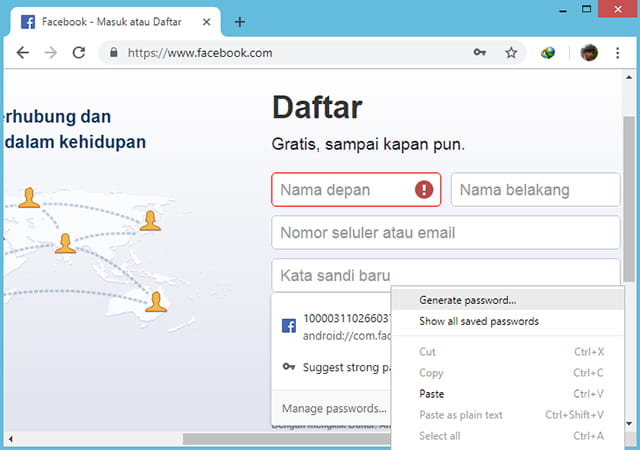Click the vertical scrollbar up arrow
The height and width of the screenshot is (450, 640).
point(629,77)
